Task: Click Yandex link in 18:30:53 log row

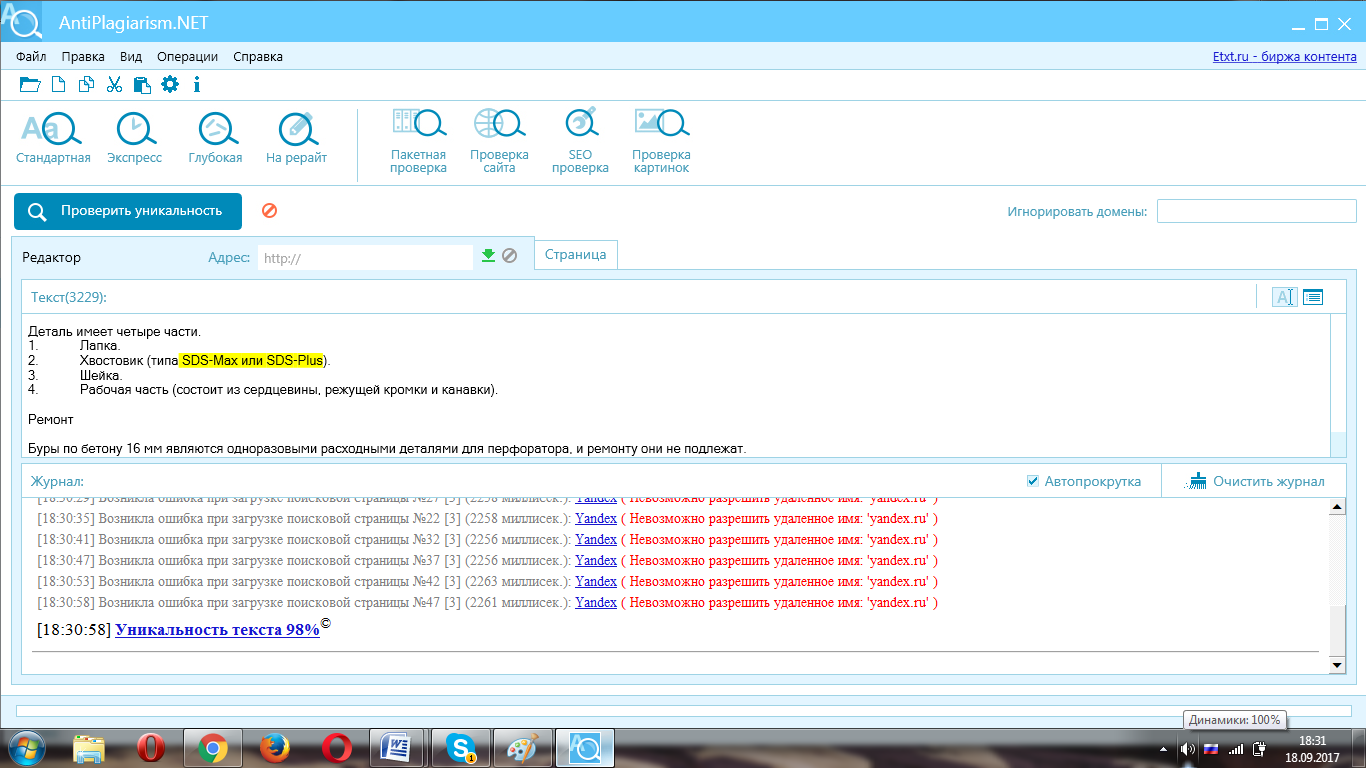Action: pos(596,581)
